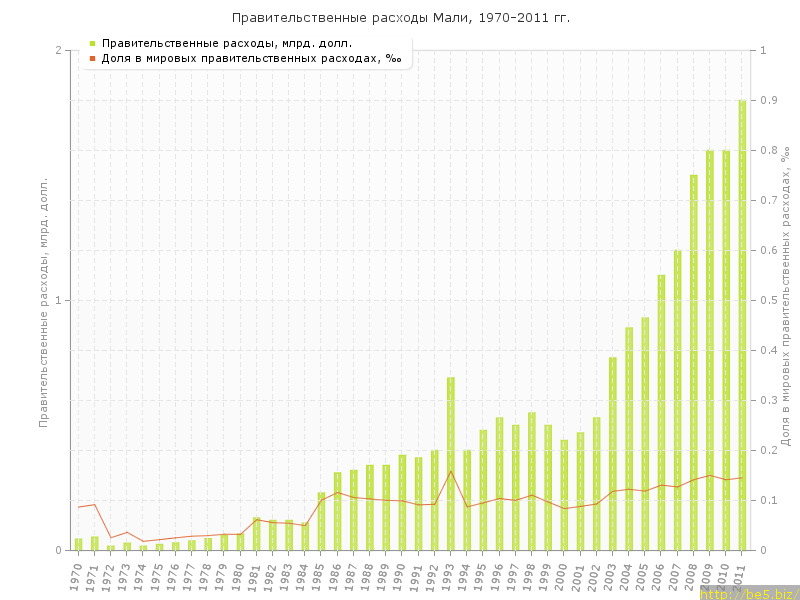Select the tallest bar for 2011
This screenshot has height=600, width=800.
pyautogui.click(x=742, y=325)
